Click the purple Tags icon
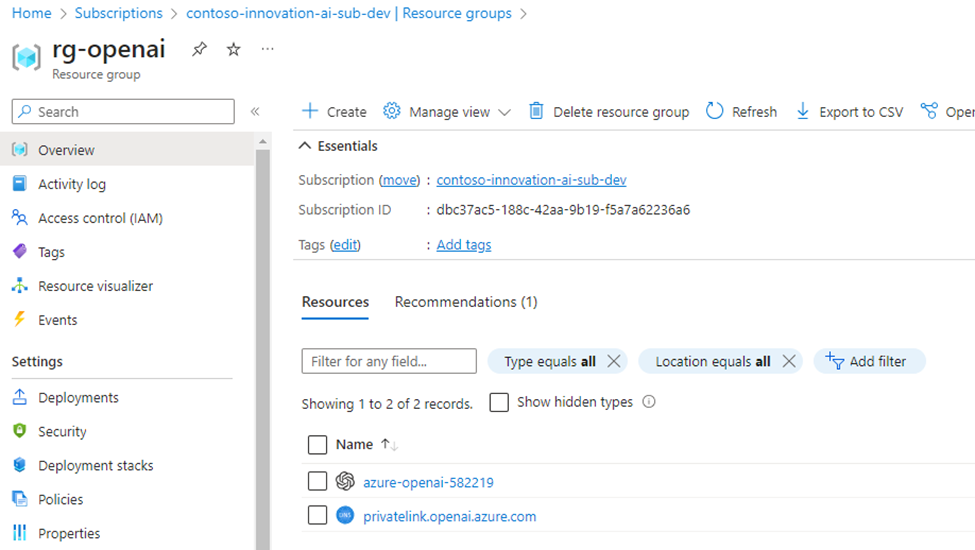975x550 pixels. (x=20, y=252)
